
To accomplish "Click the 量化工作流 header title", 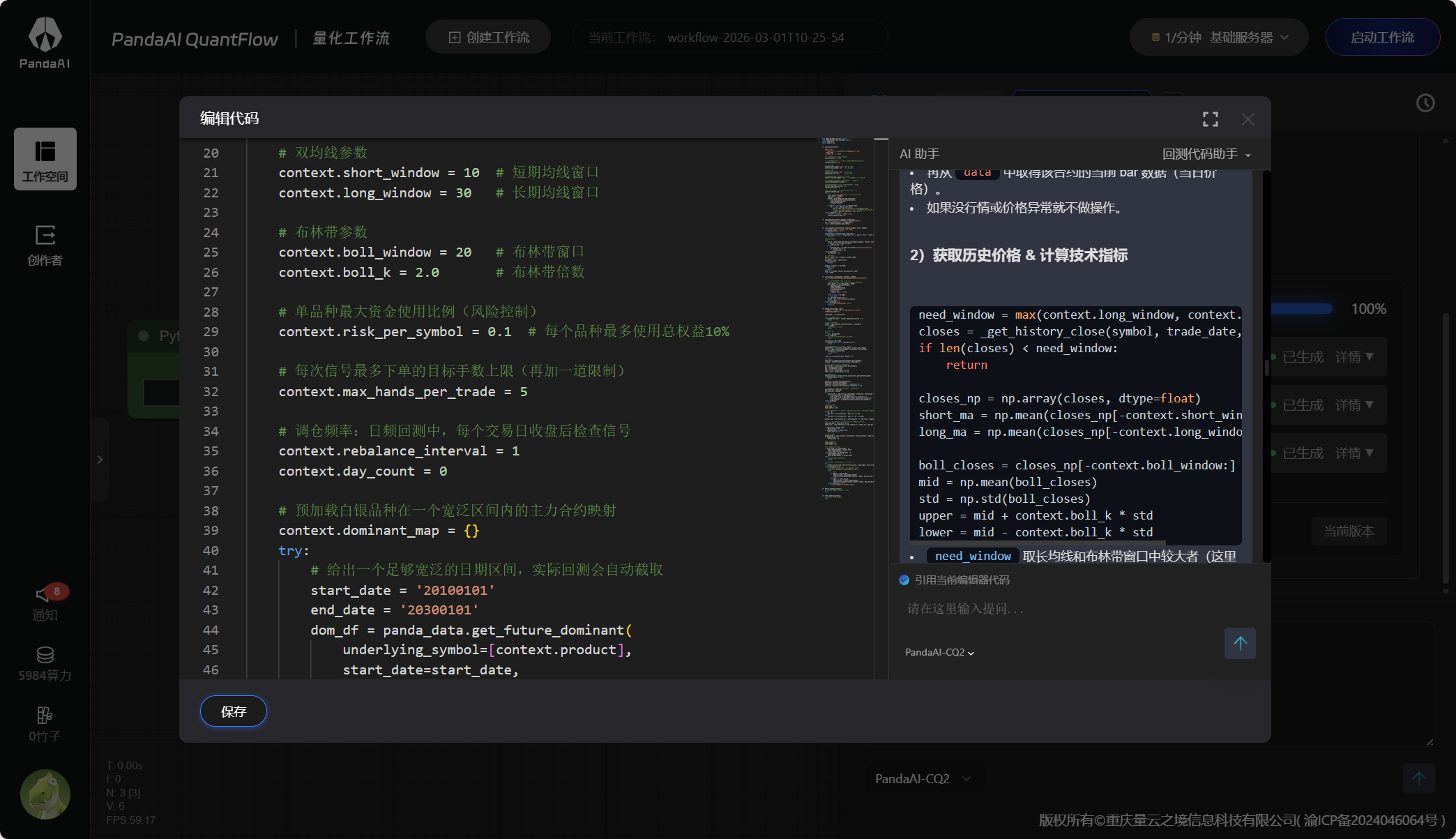I will [351, 38].
